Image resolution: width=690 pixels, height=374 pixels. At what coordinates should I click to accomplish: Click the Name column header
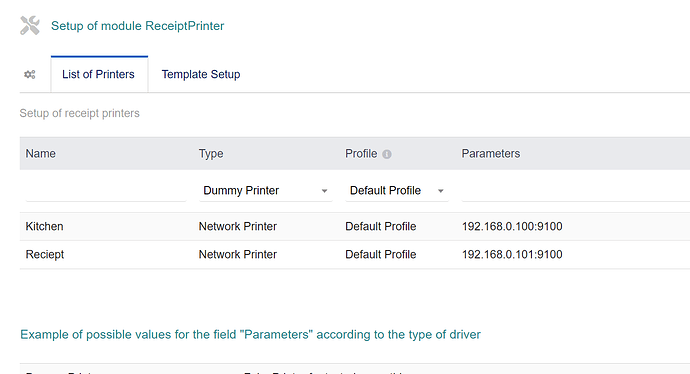tap(40, 154)
